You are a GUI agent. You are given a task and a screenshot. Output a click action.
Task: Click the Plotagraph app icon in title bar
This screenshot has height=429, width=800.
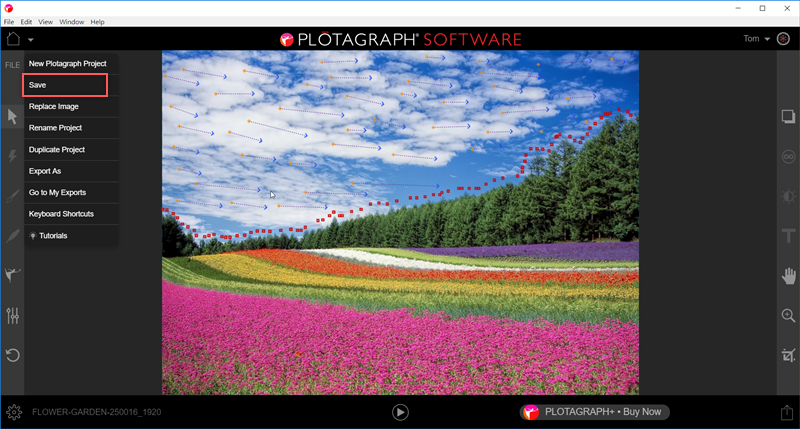[x=9, y=8]
